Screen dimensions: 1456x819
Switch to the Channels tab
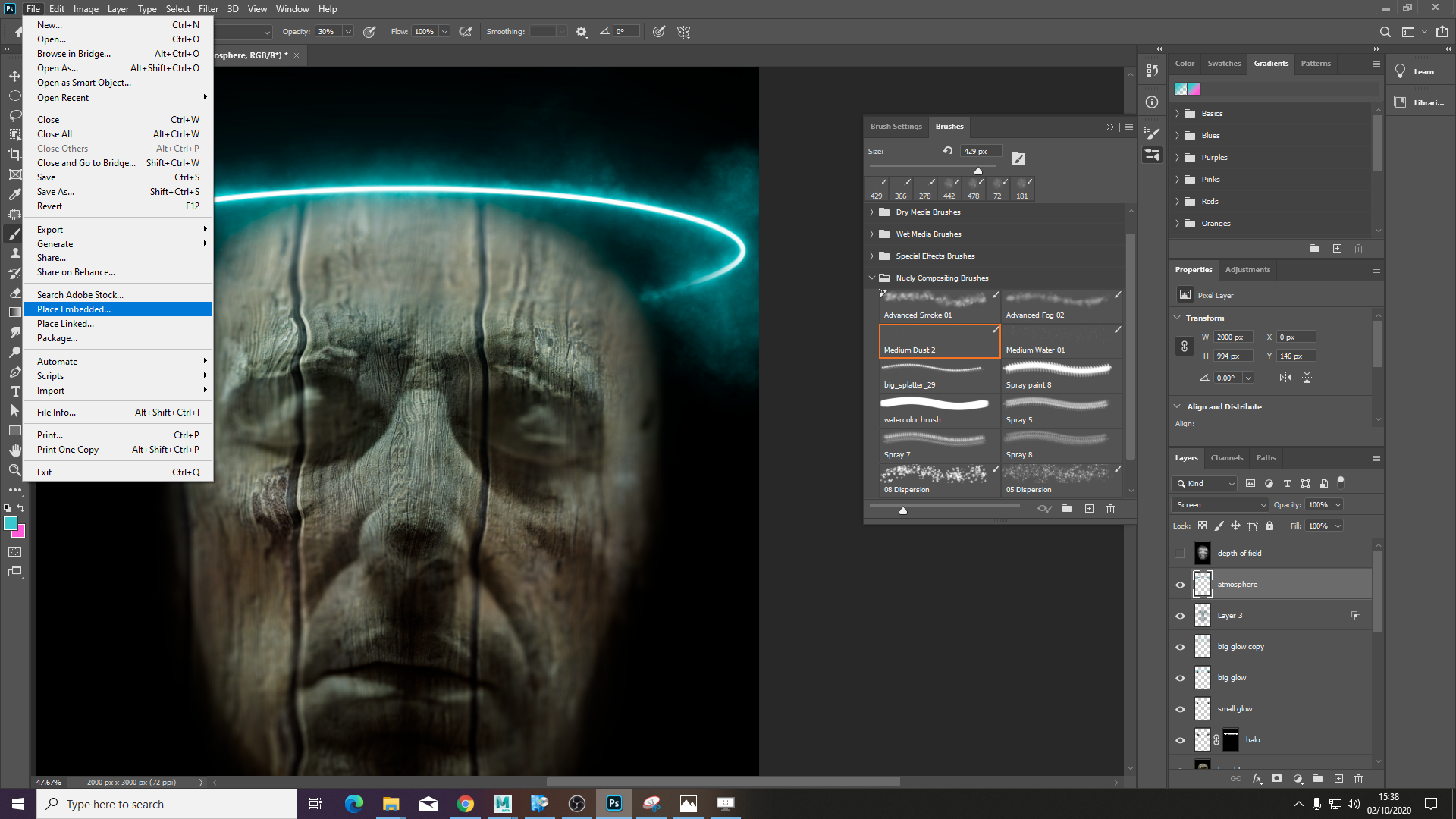click(x=1226, y=458)
